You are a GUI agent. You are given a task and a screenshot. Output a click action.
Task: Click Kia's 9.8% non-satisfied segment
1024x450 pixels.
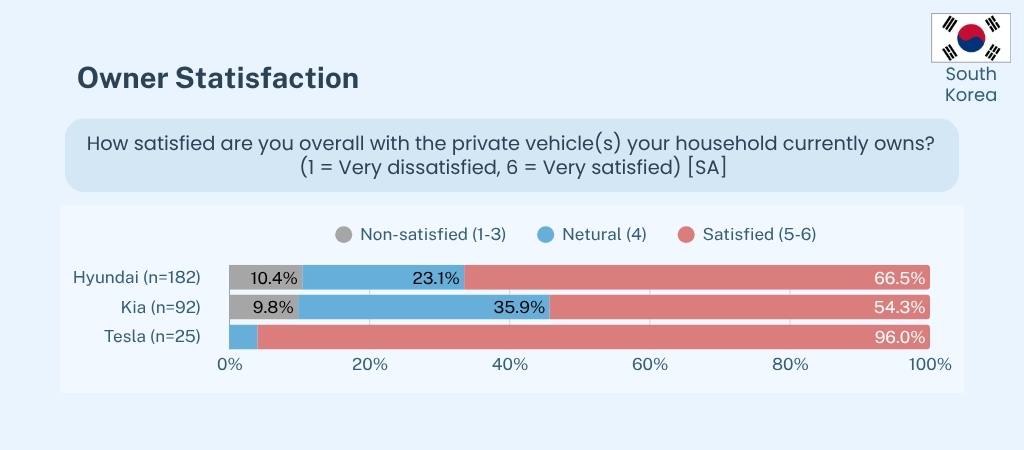(264, 307)
